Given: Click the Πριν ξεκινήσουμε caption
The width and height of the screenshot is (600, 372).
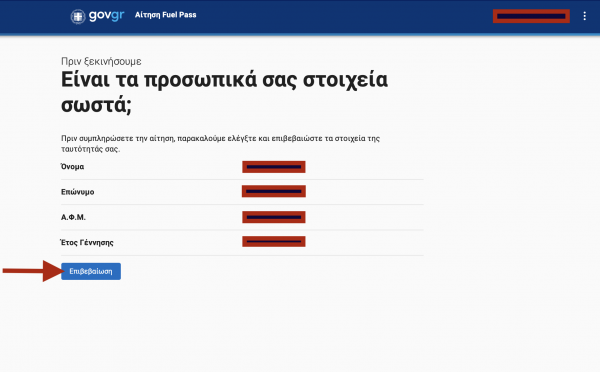Looking at the screenshot, I should [101, 61].
